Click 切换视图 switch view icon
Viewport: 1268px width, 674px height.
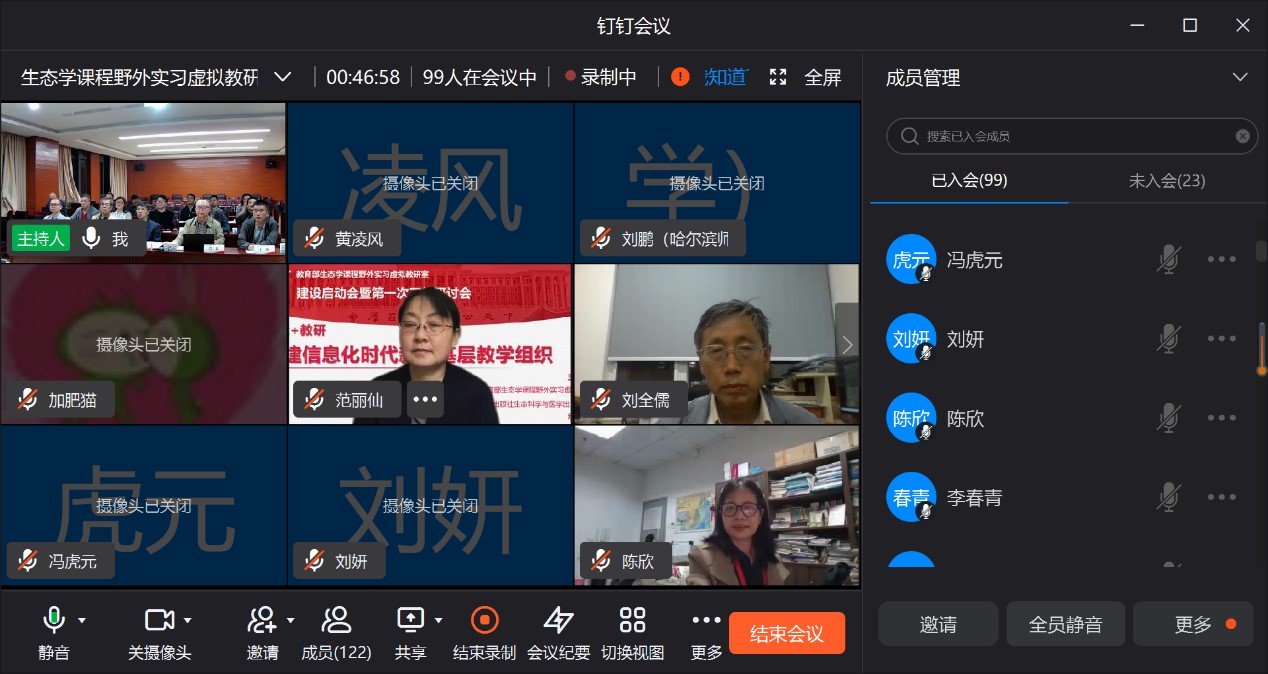(x=632, y=621)
